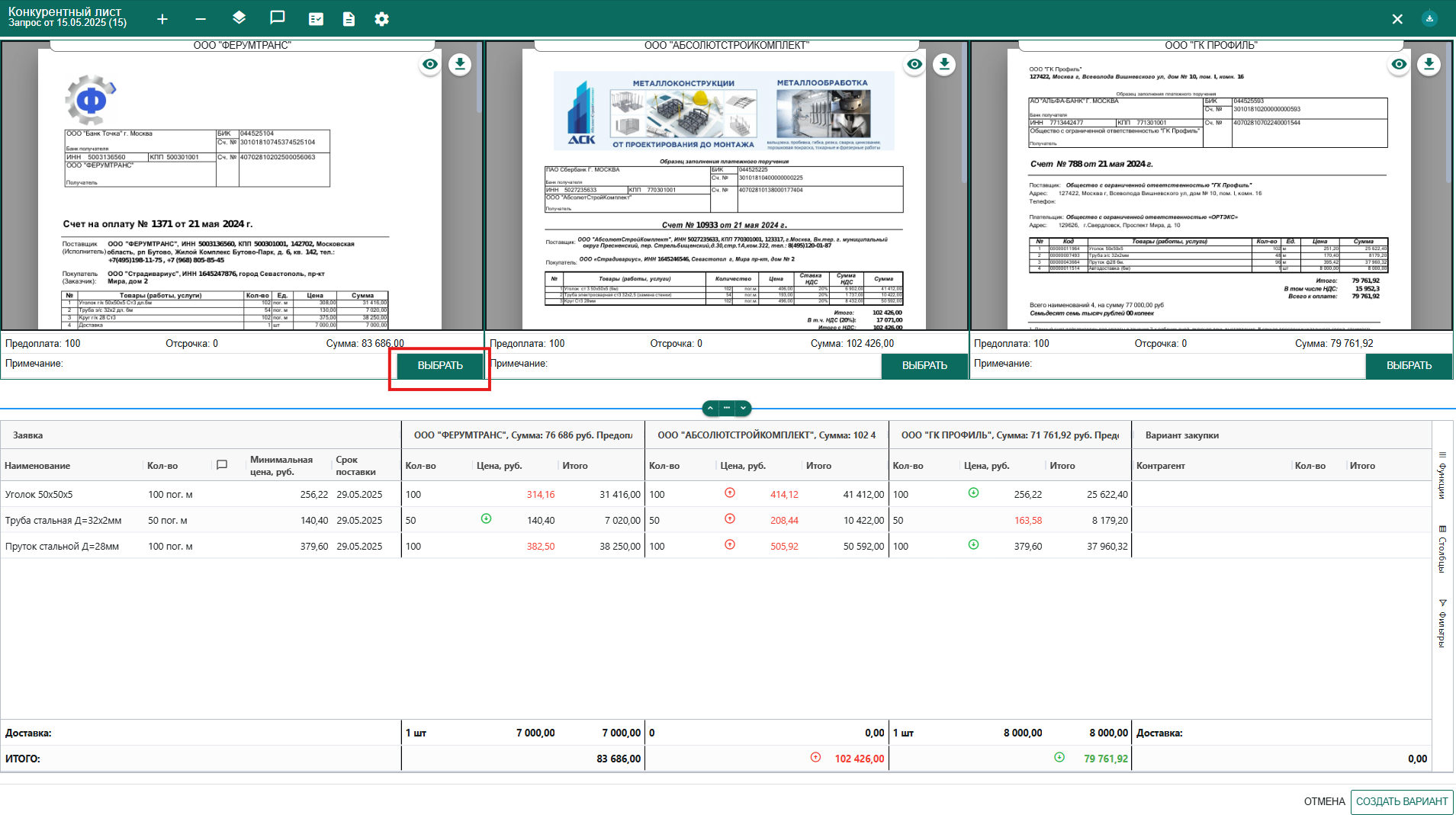Choose АБСОЛЮТСТРОЙКОМПЛЕКТ offer with ВЫБРАТЬ button
Image resolution: width=1456 pixels, height=815 pixels.
924,366
